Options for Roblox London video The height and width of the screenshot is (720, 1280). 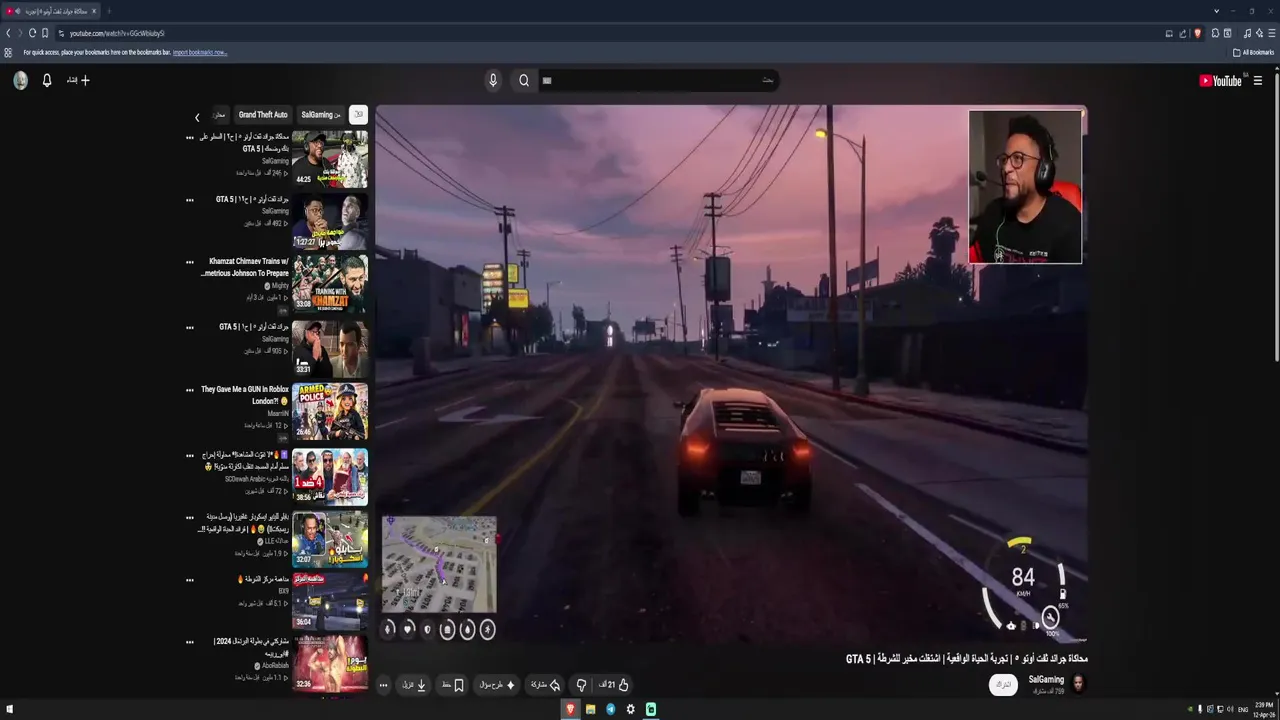coord(190,389)
